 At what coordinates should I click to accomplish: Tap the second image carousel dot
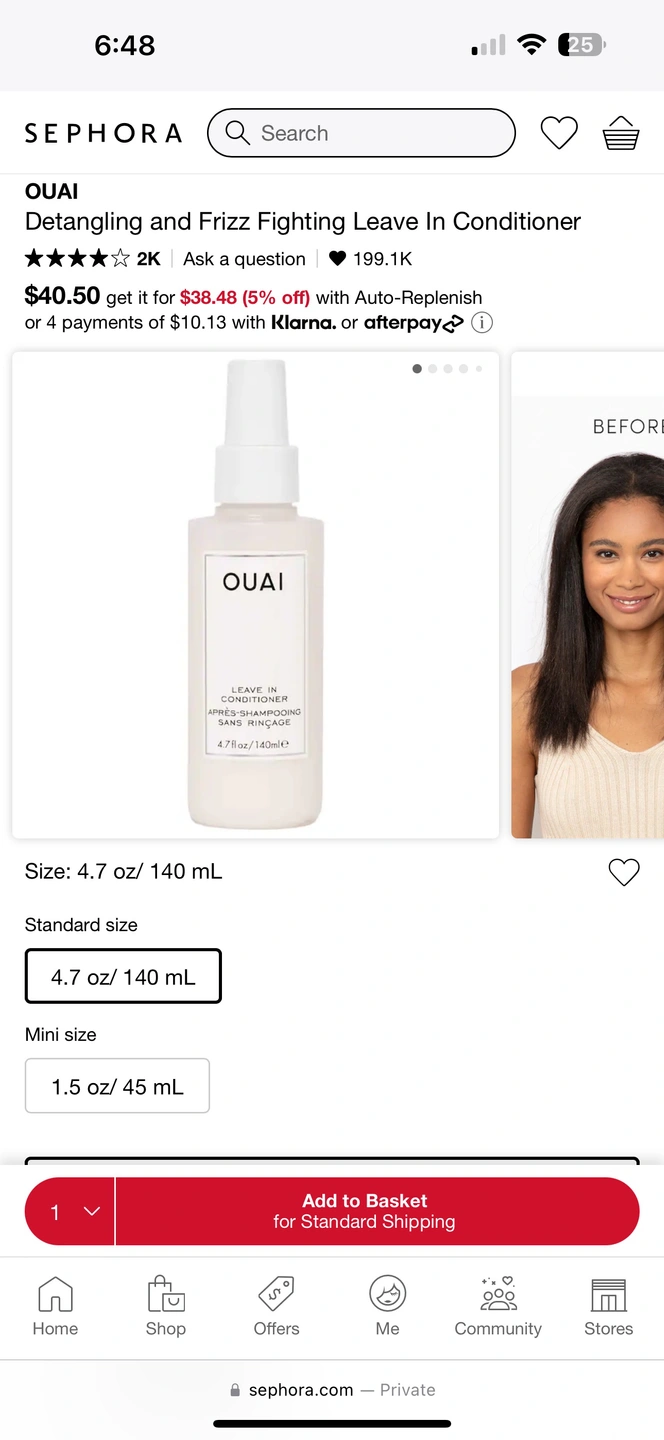coord(433,369)
